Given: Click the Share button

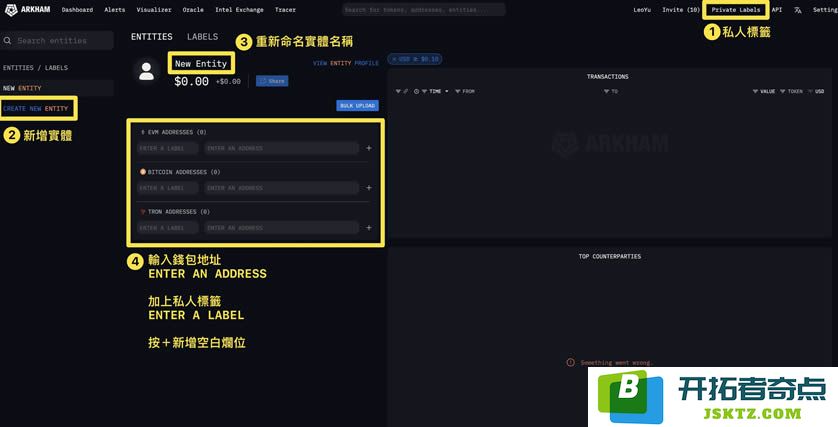Looking at the screenshot, I should point(272,81).
